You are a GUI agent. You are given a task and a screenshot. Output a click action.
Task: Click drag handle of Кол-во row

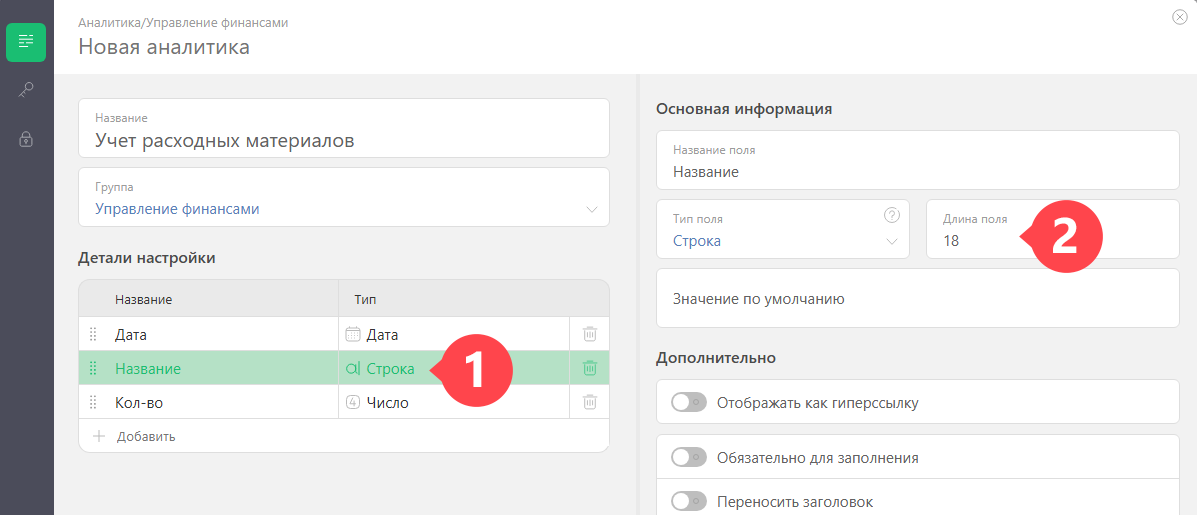[x=93, y=403]
